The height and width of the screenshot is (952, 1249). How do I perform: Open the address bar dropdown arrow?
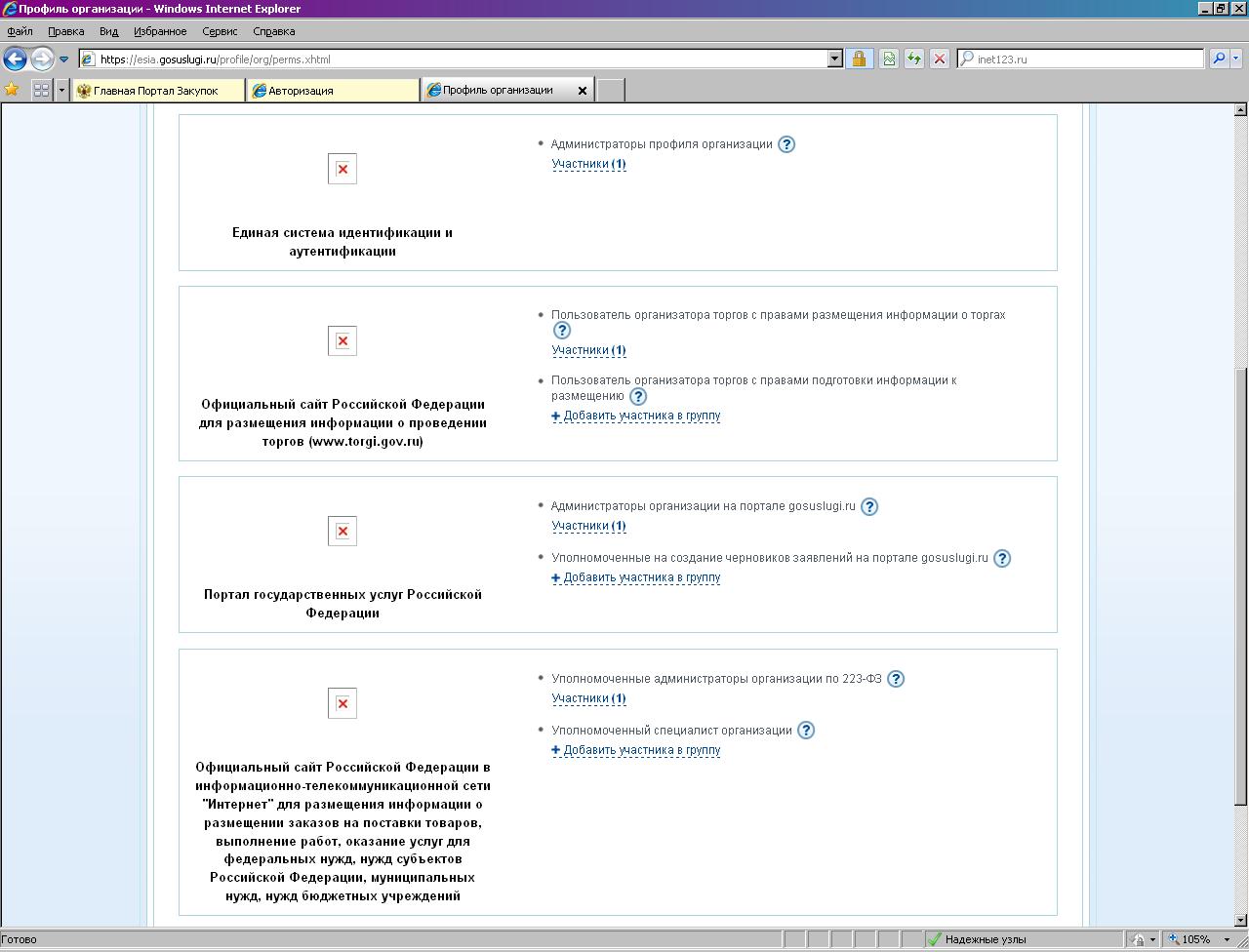[x=834, y=59]
